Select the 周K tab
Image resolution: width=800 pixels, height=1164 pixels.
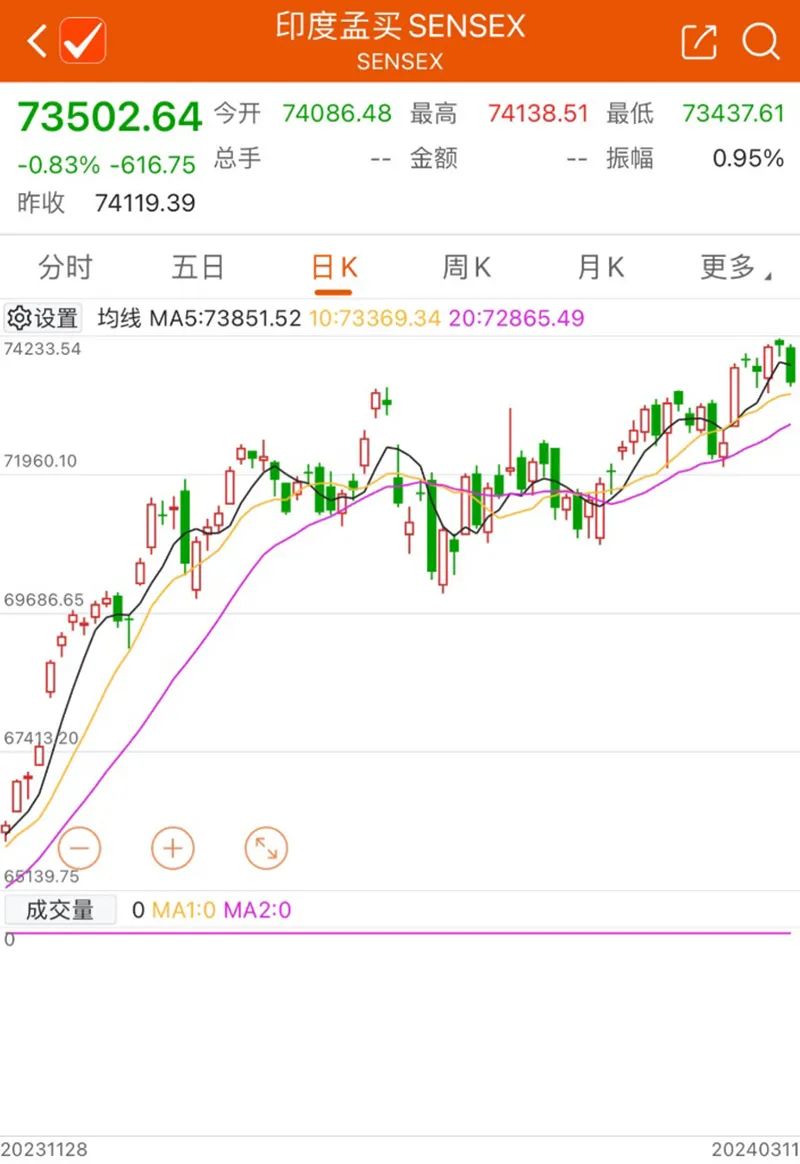coord(466,267)
